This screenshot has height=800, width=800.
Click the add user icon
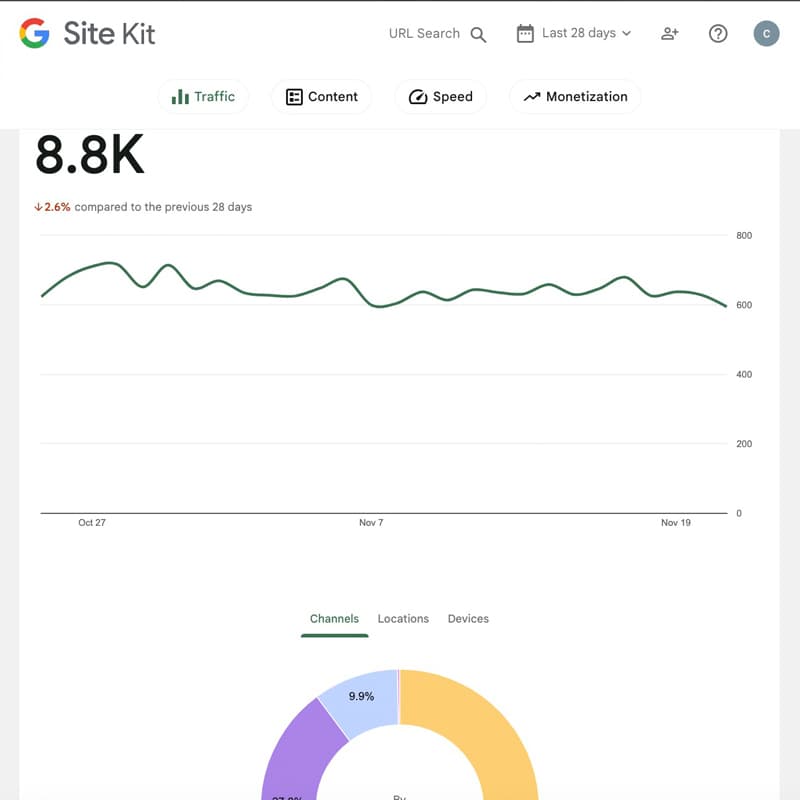tap(670, 33)
